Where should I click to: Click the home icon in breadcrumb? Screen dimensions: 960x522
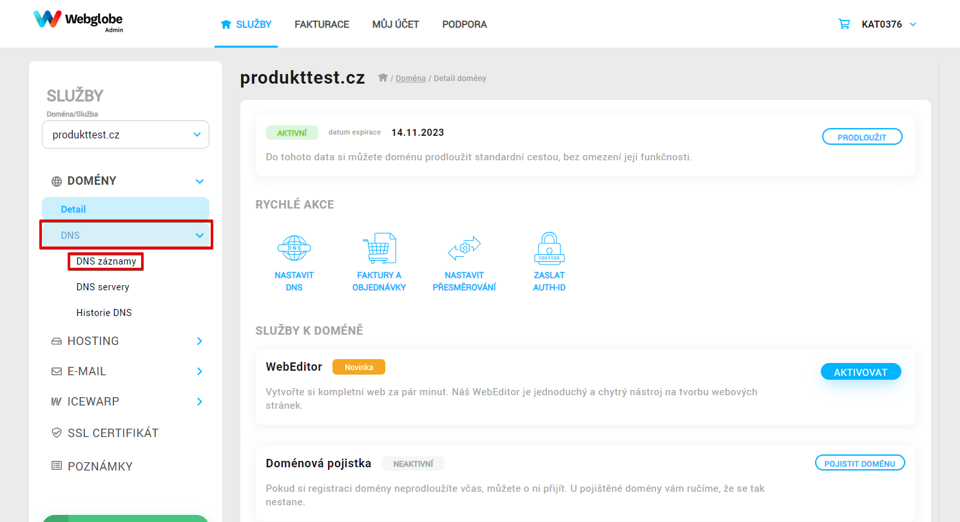383,78
